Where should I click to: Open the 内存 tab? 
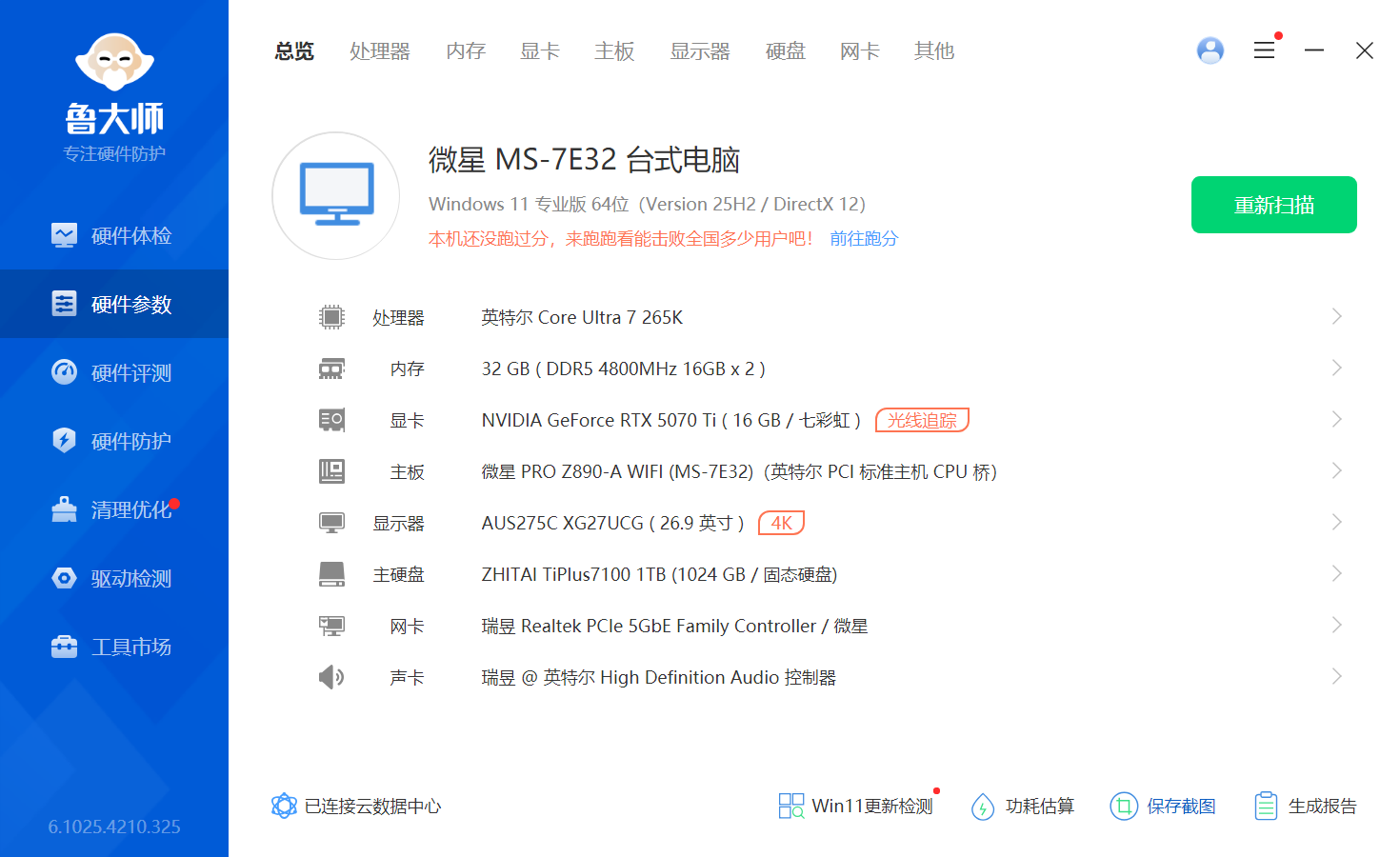[465, 51]
